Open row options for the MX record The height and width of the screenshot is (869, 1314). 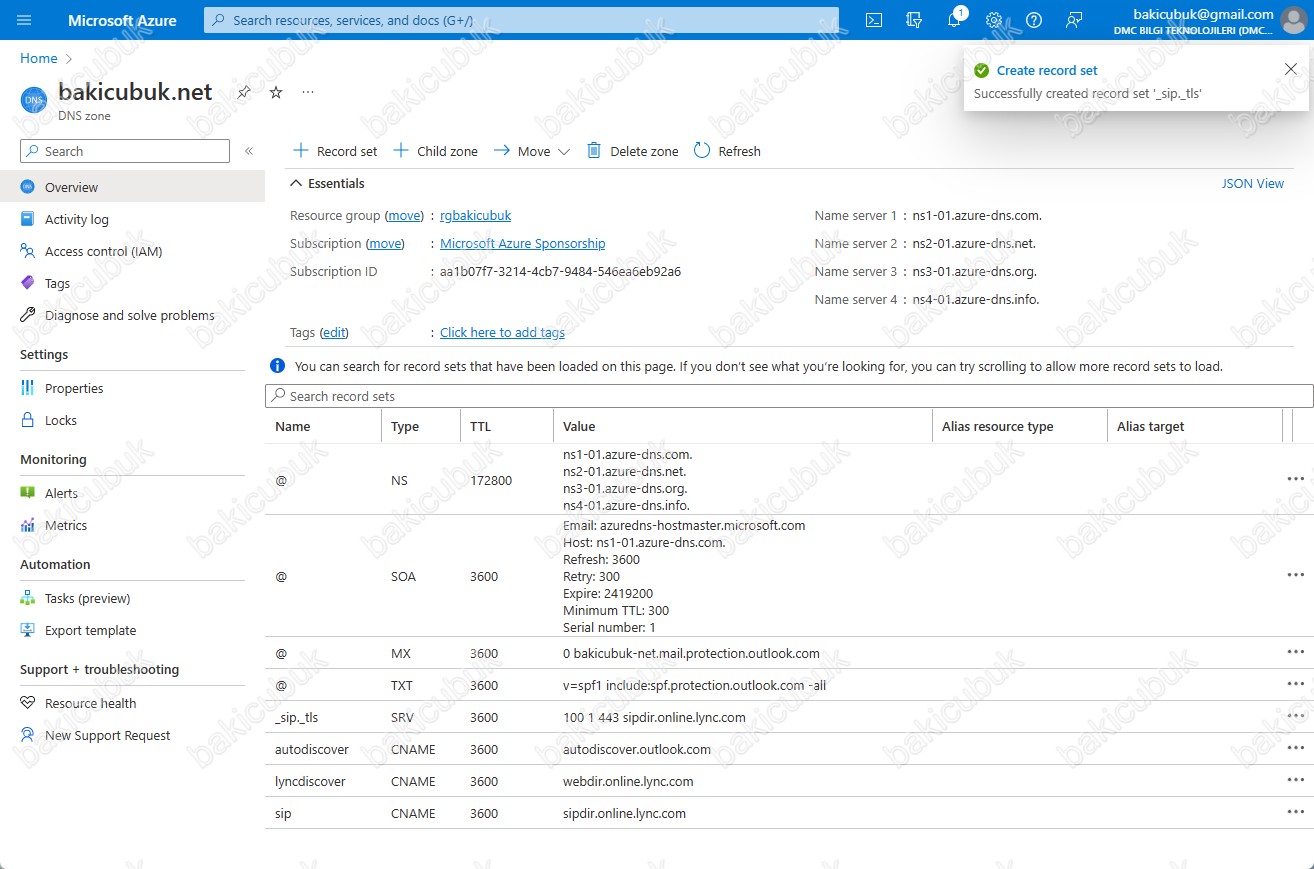[1296, 652]
